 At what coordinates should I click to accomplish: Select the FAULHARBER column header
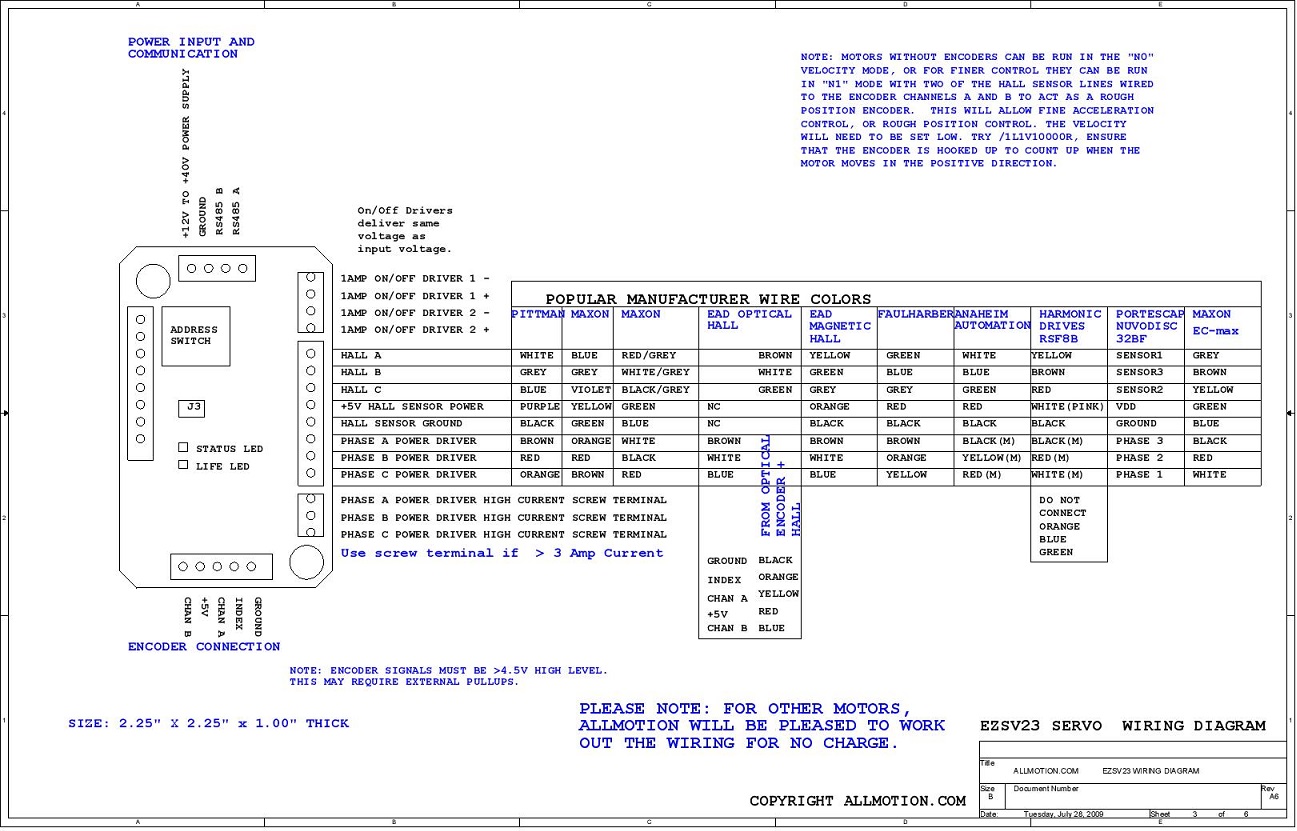915,314
